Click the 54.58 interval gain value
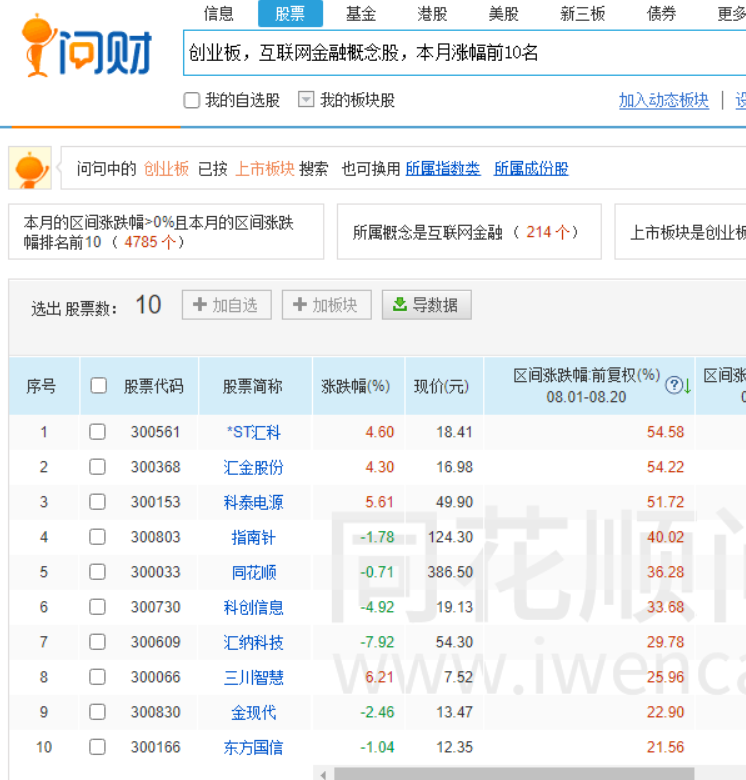Viewport: 746px width, 780px height. click(665, 431)
